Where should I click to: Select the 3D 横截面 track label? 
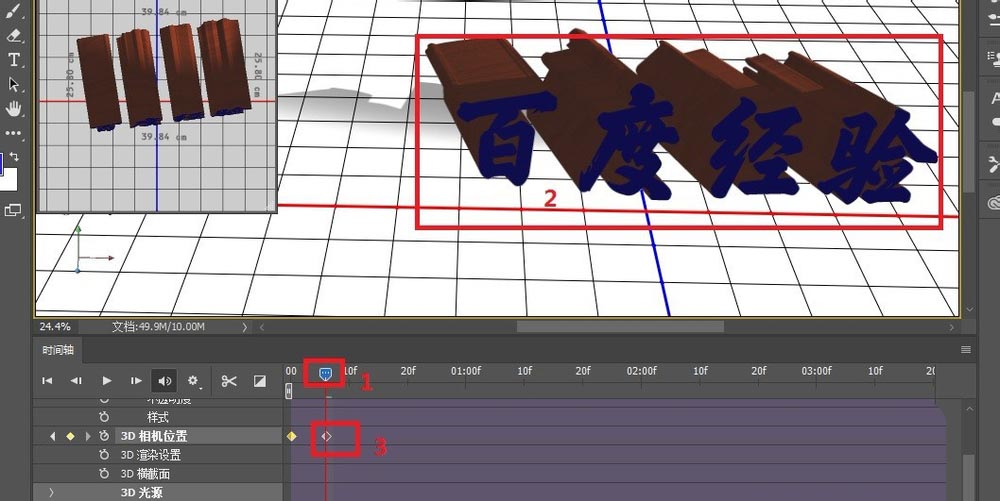(x=145, y=474)
